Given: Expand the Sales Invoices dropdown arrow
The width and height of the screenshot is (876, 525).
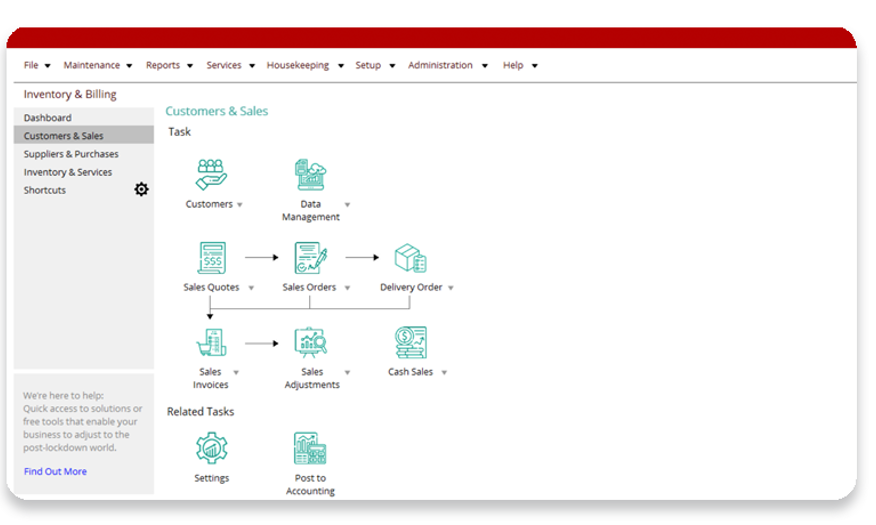Looking at the screenshot, I should 236,373.
